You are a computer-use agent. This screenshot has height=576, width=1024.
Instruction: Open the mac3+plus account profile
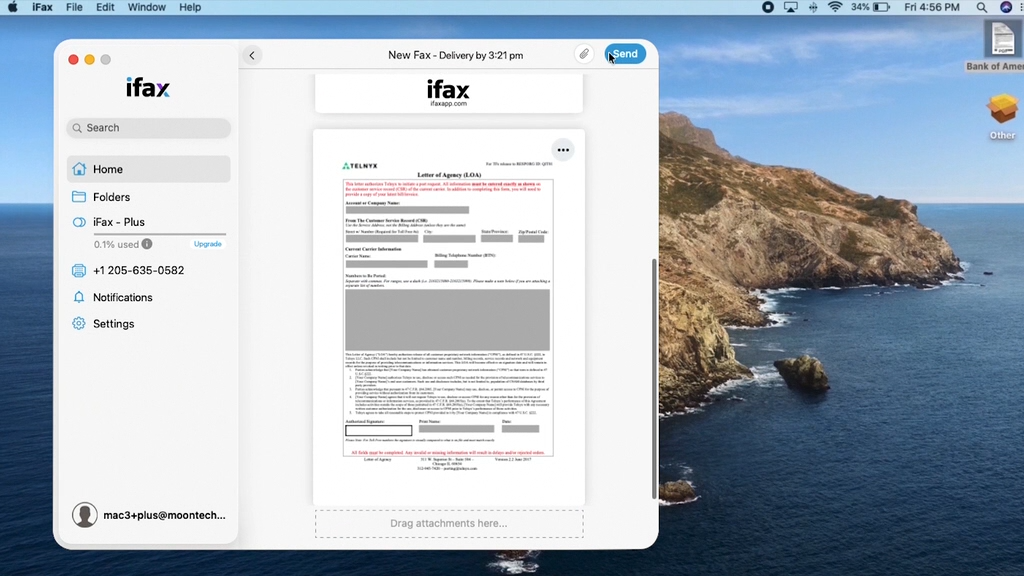(x=149, y=515)
